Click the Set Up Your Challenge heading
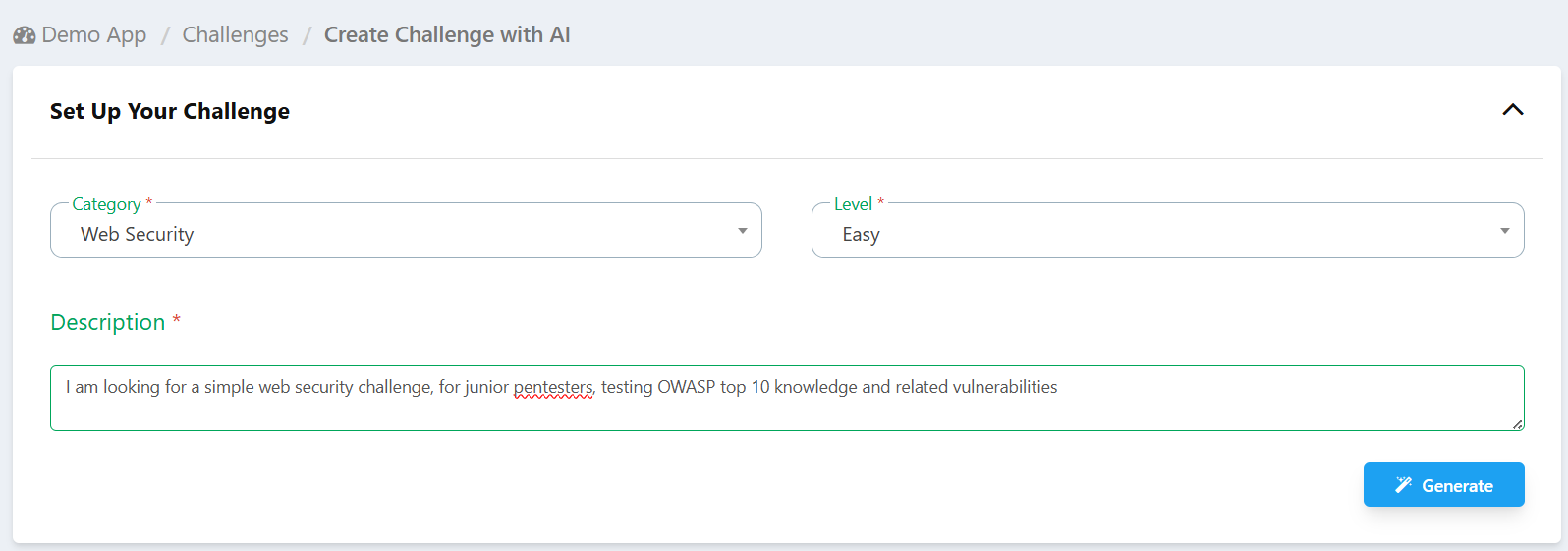The width and height of the screenshot is (1568, 551). click(x=170, y=111)
